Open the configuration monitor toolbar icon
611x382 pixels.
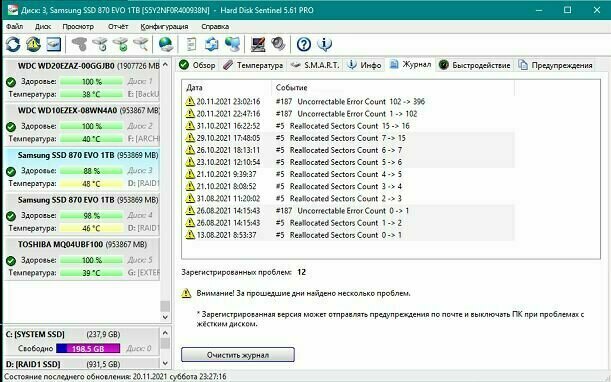pyautogui.click(x=258, y=44)
